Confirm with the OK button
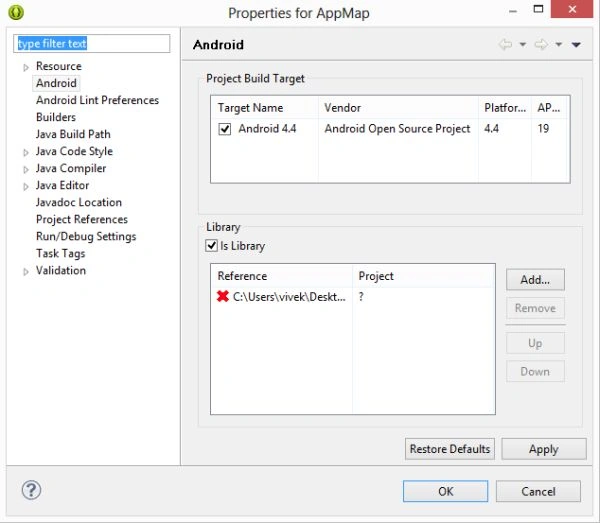The width and height of the screenshot is (600, 523). pos(445,491)
